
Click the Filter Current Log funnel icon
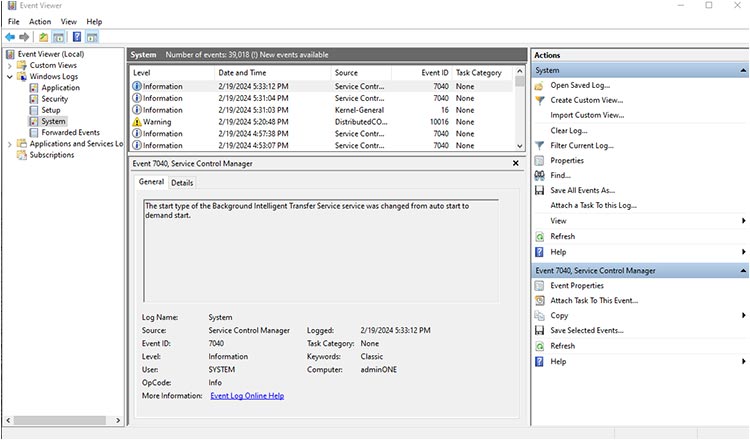[x=539, y=146]
